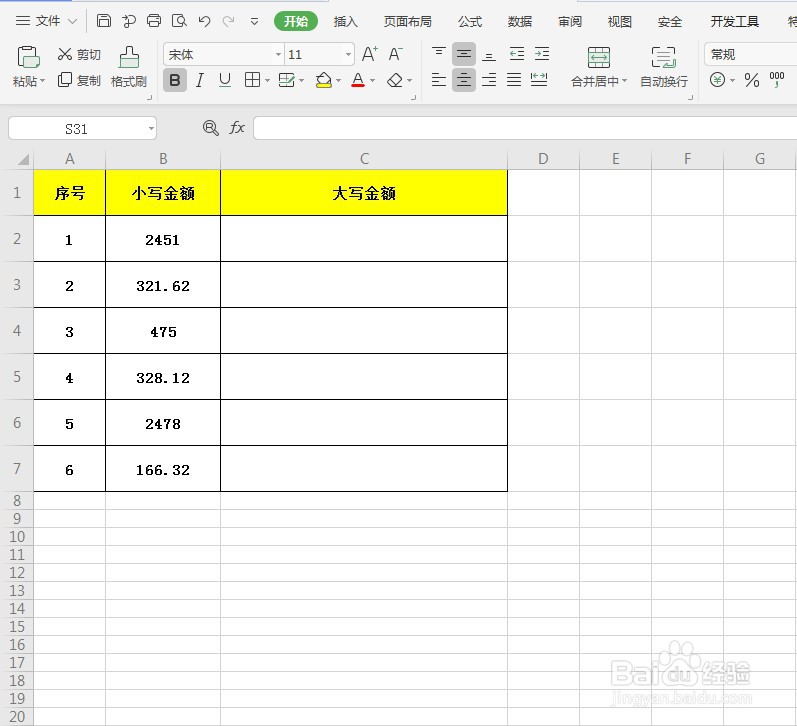Click the Undo arrow icon
This screenshot has height=726, width=797.
pyautogui.click(x=204, y=21)
